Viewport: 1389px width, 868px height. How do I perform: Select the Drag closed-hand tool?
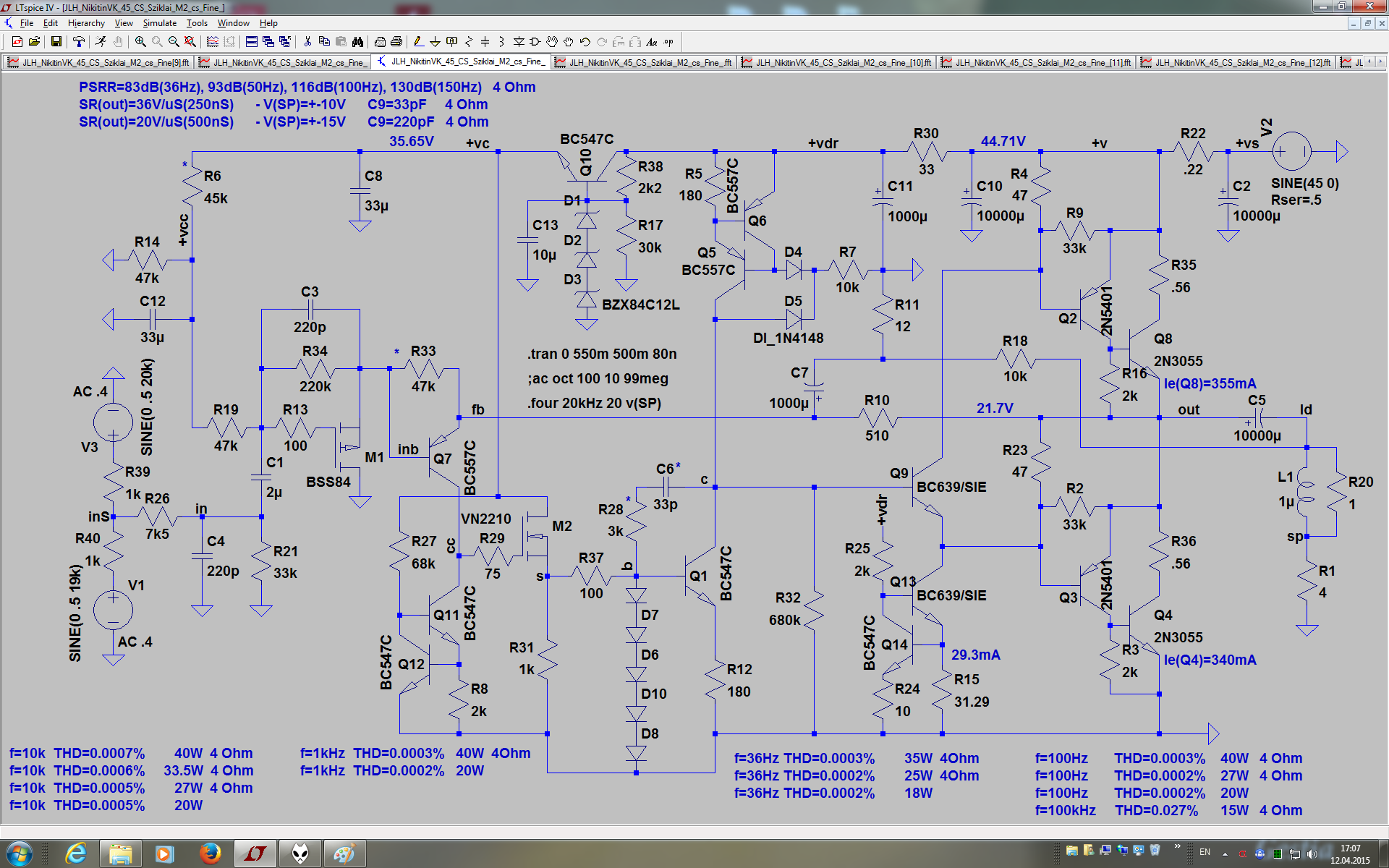tap(569, 42)
